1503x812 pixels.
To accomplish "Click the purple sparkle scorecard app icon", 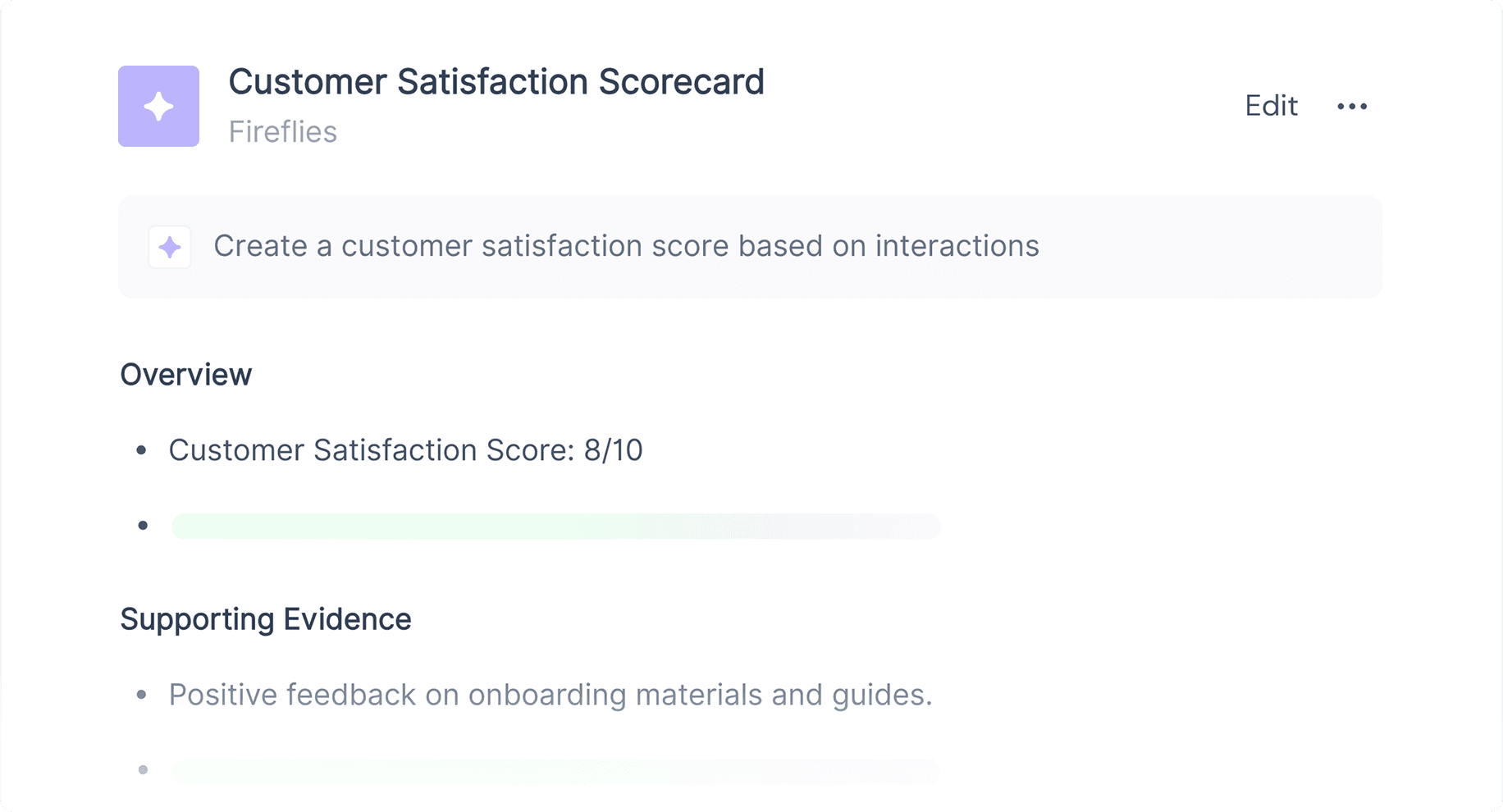I will [x=158, y=106].
